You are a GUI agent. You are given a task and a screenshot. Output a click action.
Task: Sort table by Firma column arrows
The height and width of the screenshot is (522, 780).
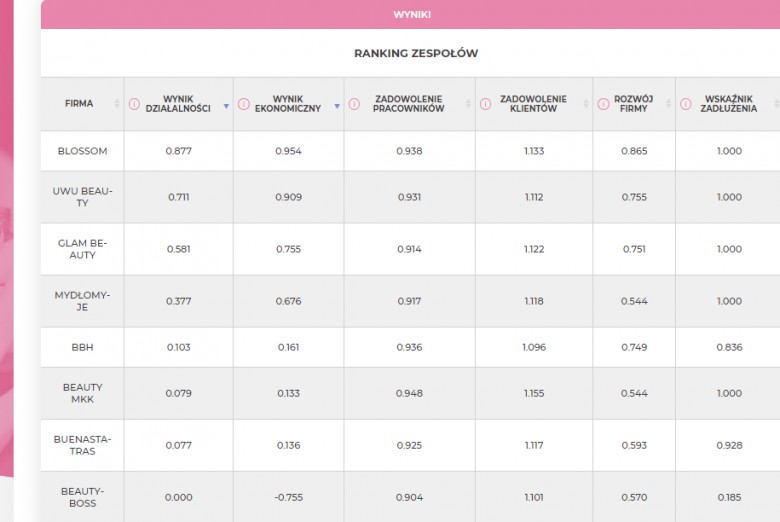[x=117, y=104]
